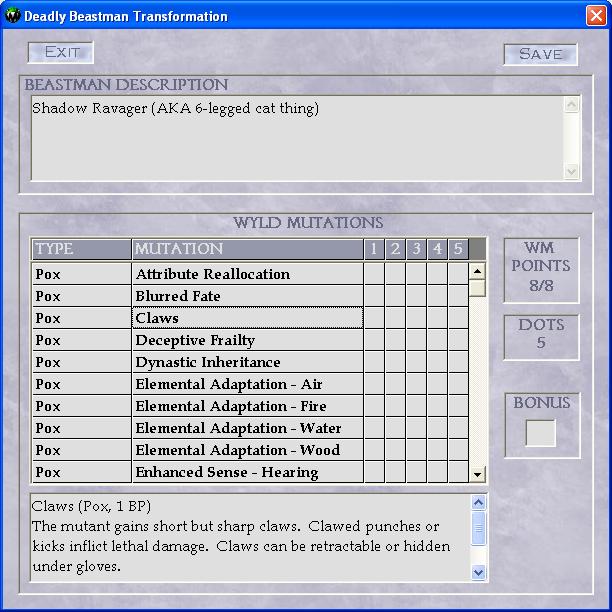Select Elemental Adaptation - Water mutation
Image resolution: width=612 pixels, height=612 pixels.
(248, 428)
